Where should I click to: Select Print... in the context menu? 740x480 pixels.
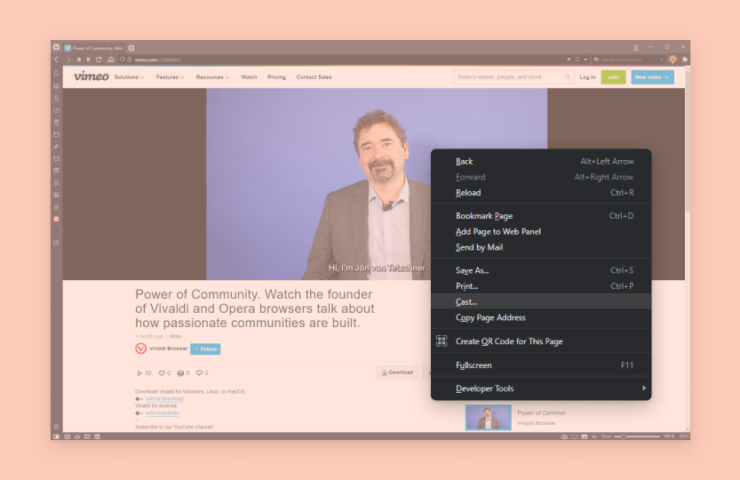click(x=541, y=286)
